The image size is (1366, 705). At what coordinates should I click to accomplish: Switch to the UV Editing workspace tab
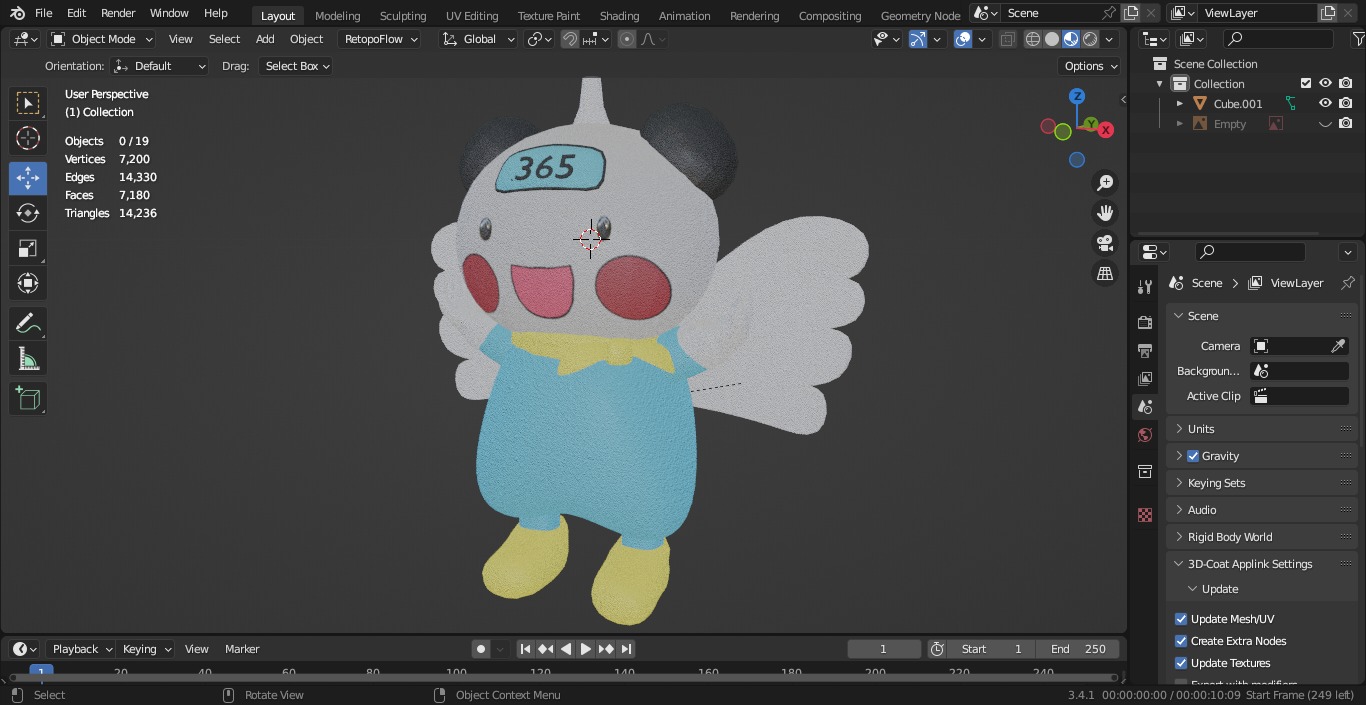click(x=472, y=16)
